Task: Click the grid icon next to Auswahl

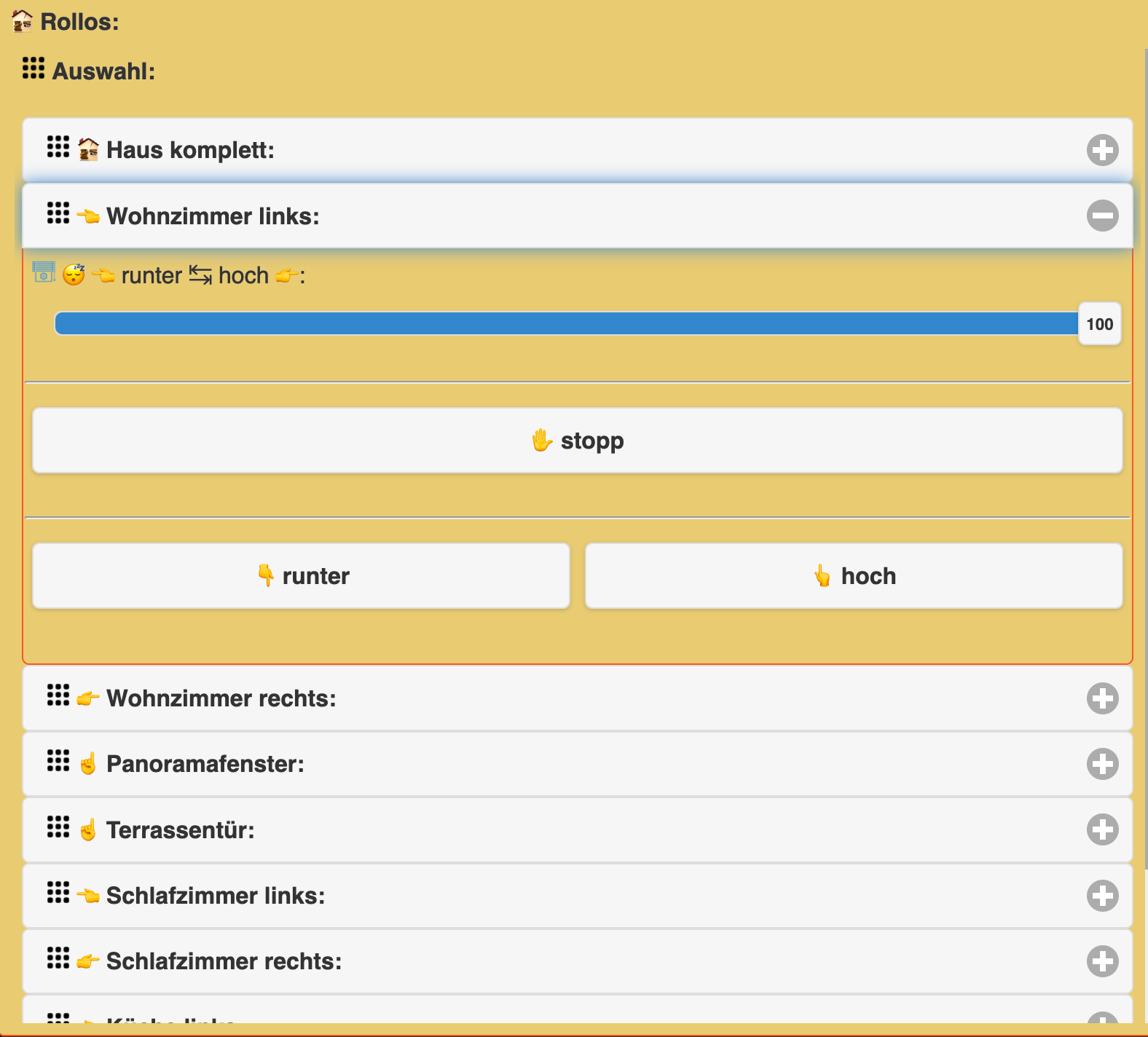Action: click(34, 68)
